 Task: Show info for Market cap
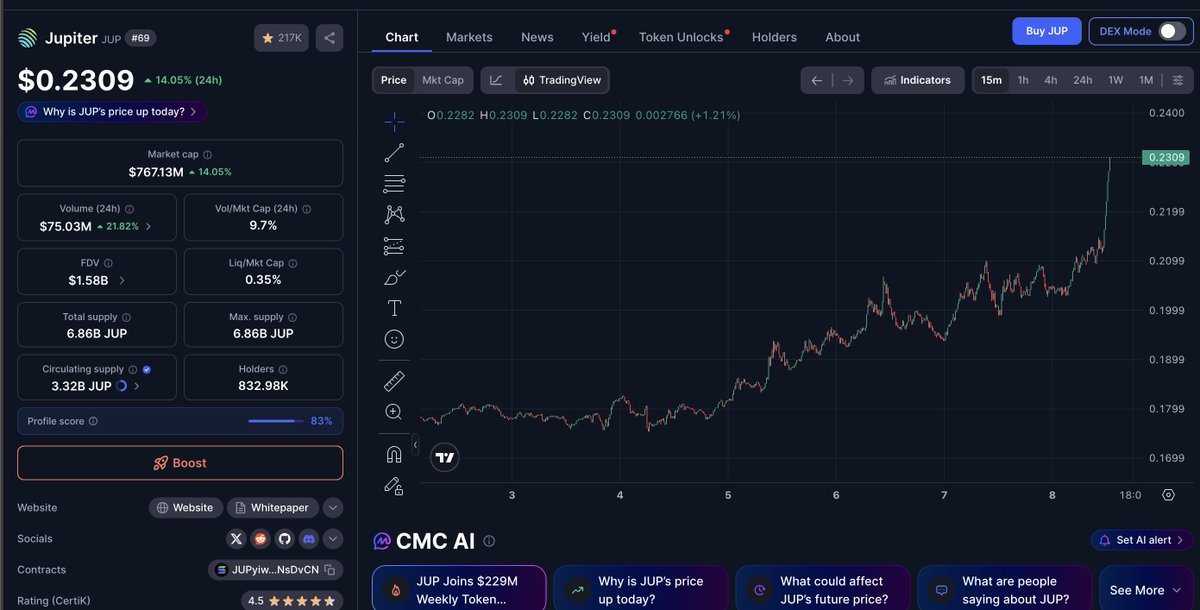207,155
